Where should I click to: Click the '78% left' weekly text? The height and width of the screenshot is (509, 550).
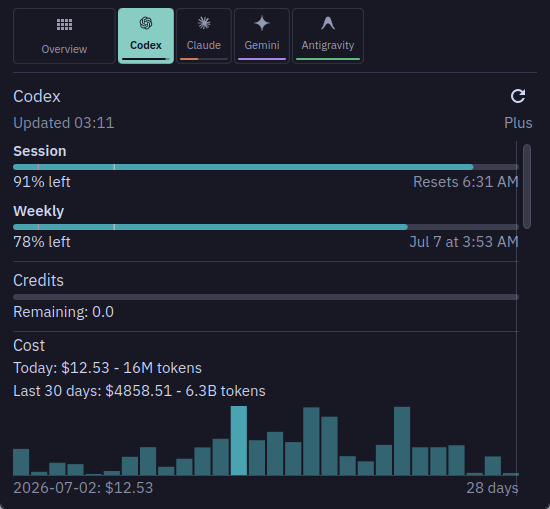click(x=42, y=242)
